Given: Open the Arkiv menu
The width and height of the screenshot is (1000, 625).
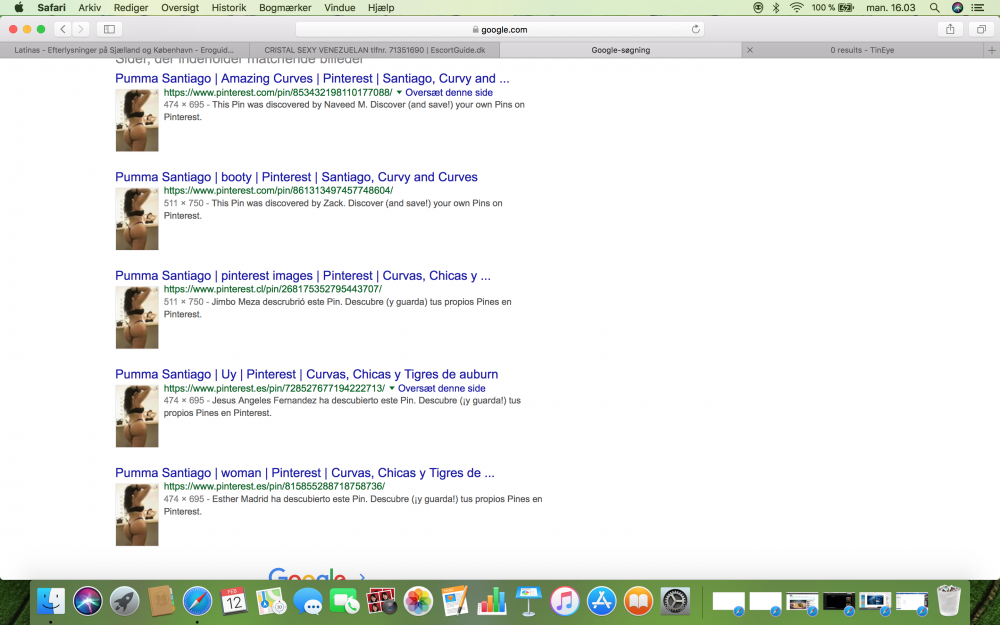Looking at the screenshot, I should pyautogui.click(x=89, y=8).
